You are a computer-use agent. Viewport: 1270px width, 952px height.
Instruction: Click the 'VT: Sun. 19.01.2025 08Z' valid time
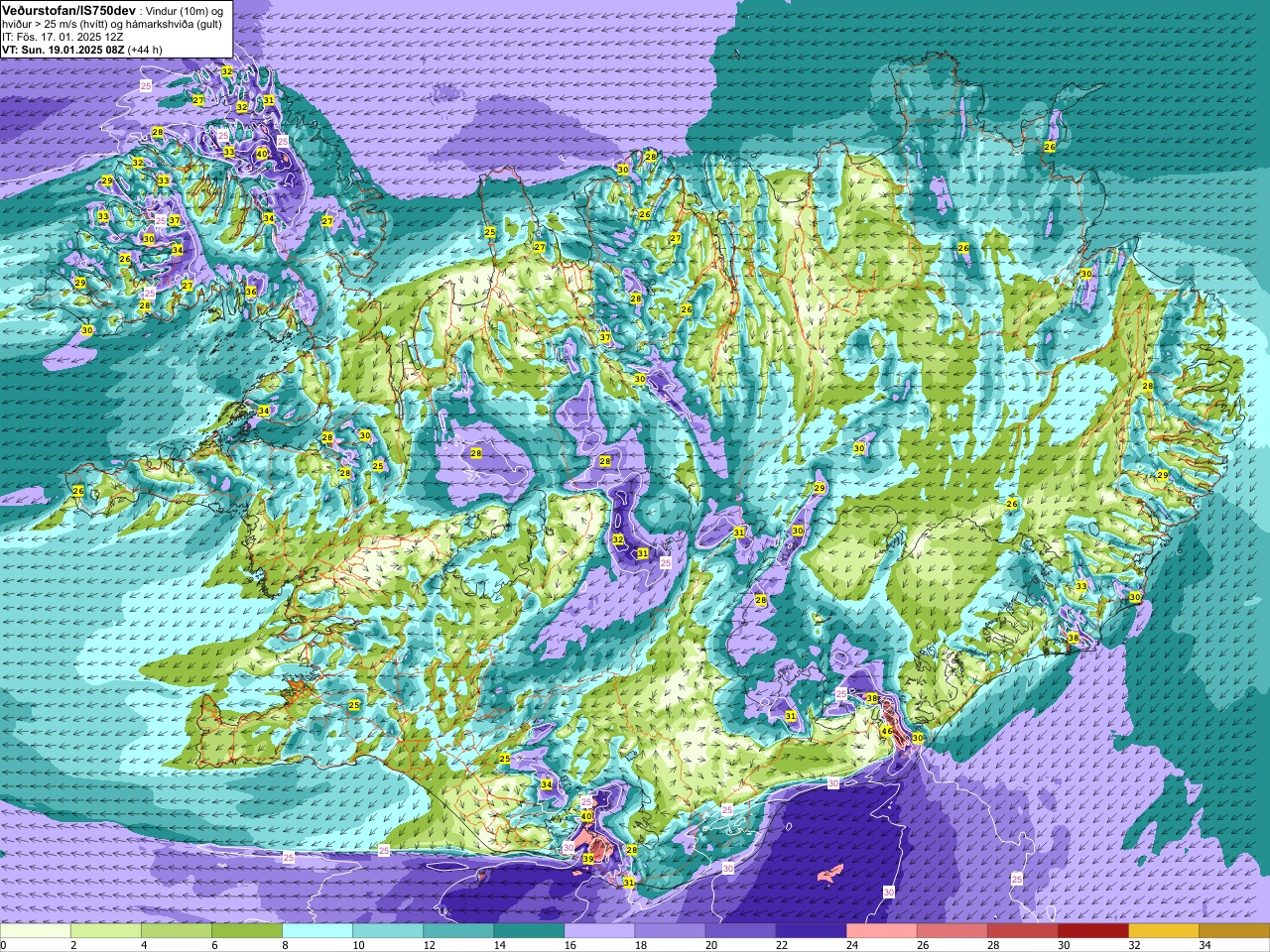click(63, 50)
